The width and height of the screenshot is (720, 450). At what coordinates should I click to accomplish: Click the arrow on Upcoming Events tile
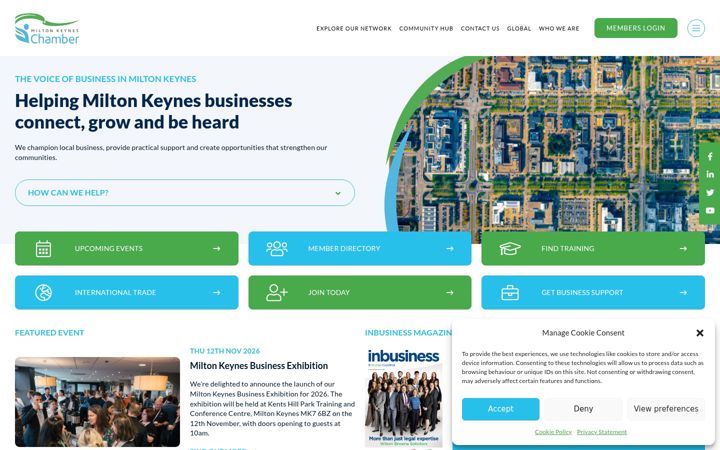pos(217,248)
